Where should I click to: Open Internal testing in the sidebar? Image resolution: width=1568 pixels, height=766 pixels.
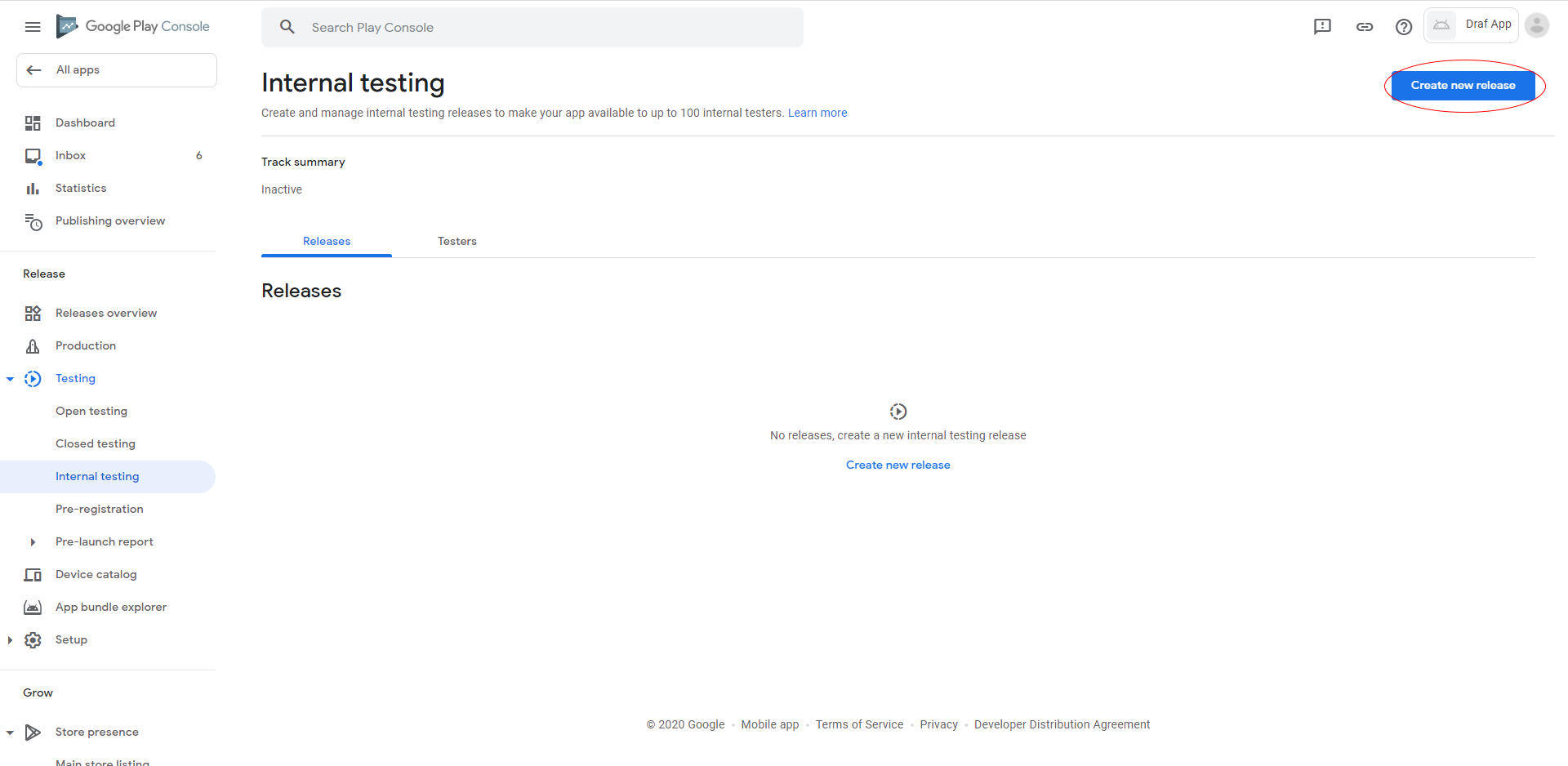point(108,477)
